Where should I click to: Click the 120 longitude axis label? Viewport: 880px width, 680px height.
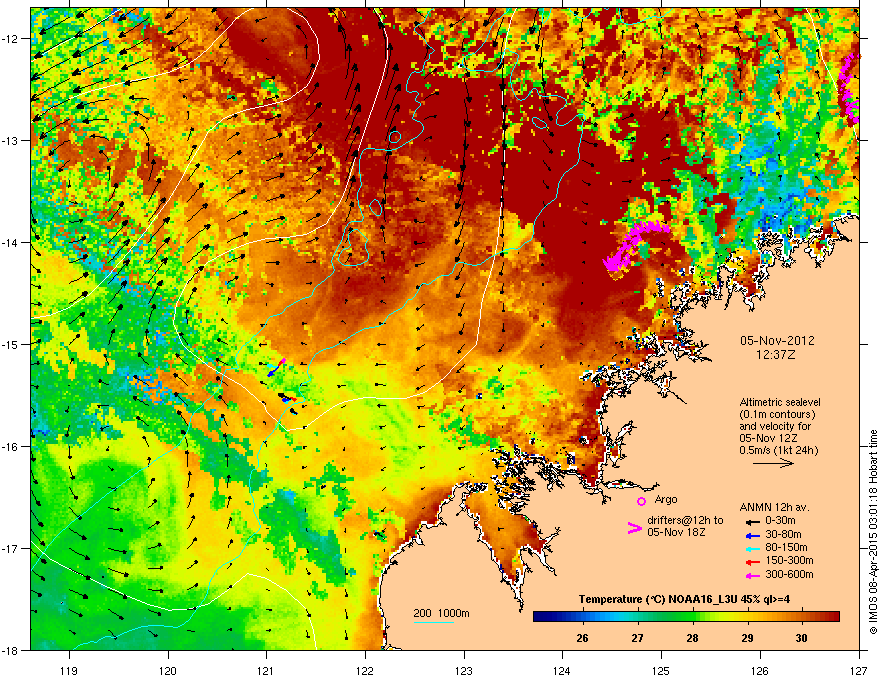click(x=168, y=670)
